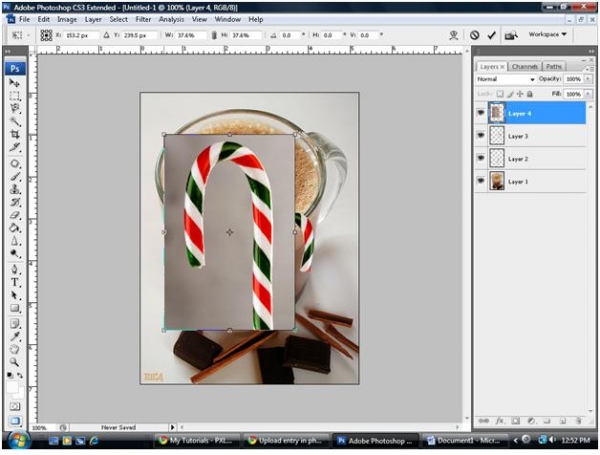Toggle lock image pixels brush icon
The width and height of the screenshot is (600, 455).
click(510, 94)
